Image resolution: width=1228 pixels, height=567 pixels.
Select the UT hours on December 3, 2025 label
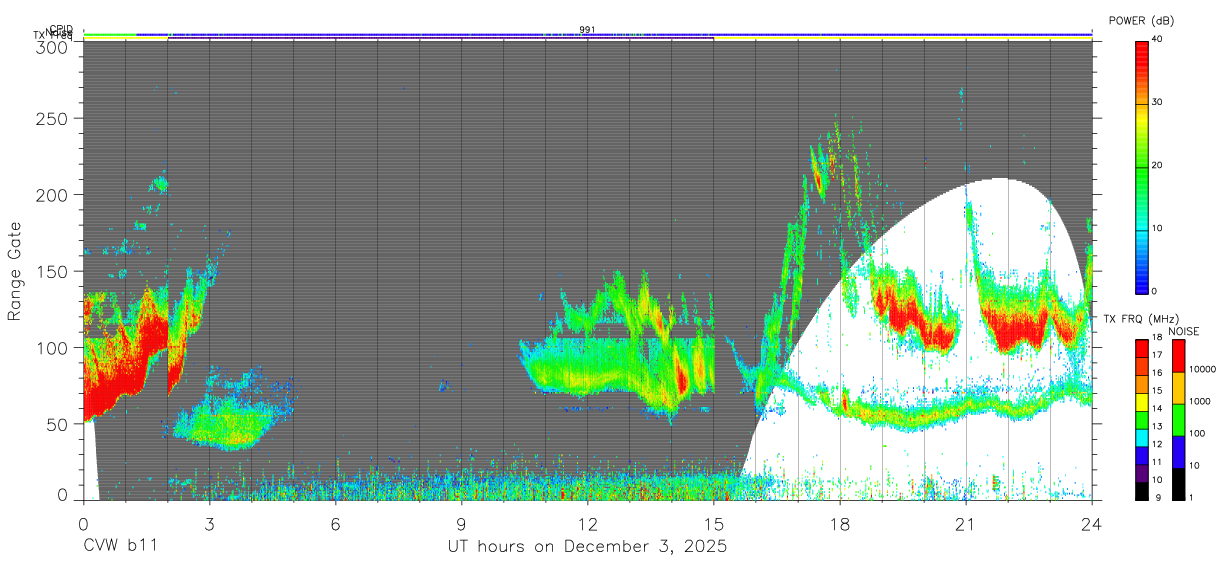[x=587, y=547]
